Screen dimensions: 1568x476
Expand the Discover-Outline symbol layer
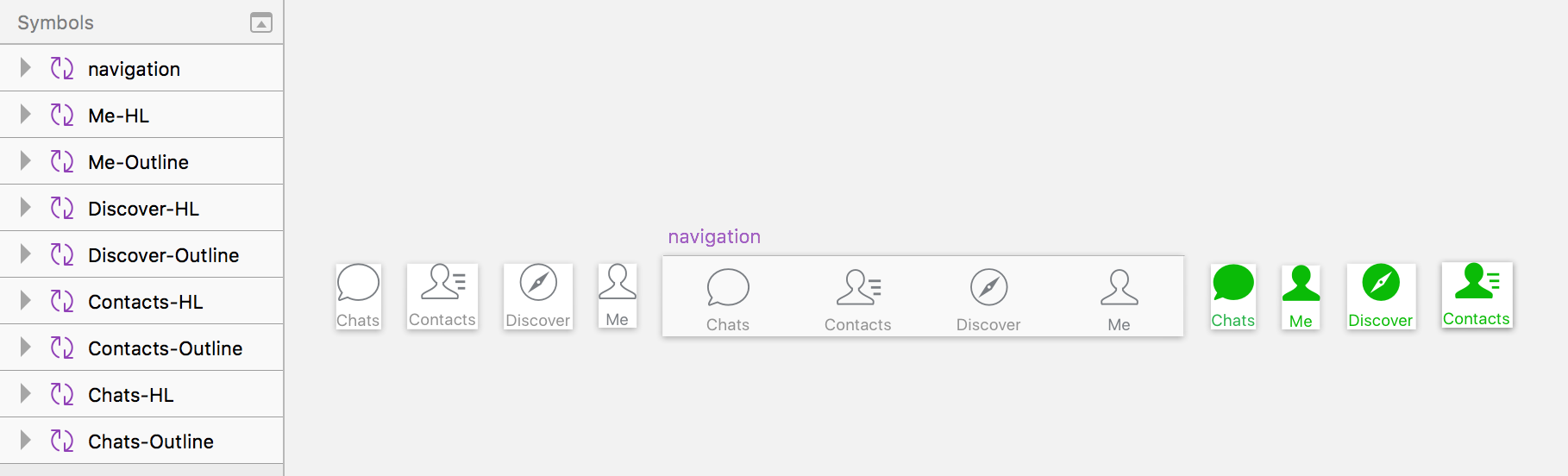pos(25,254)
